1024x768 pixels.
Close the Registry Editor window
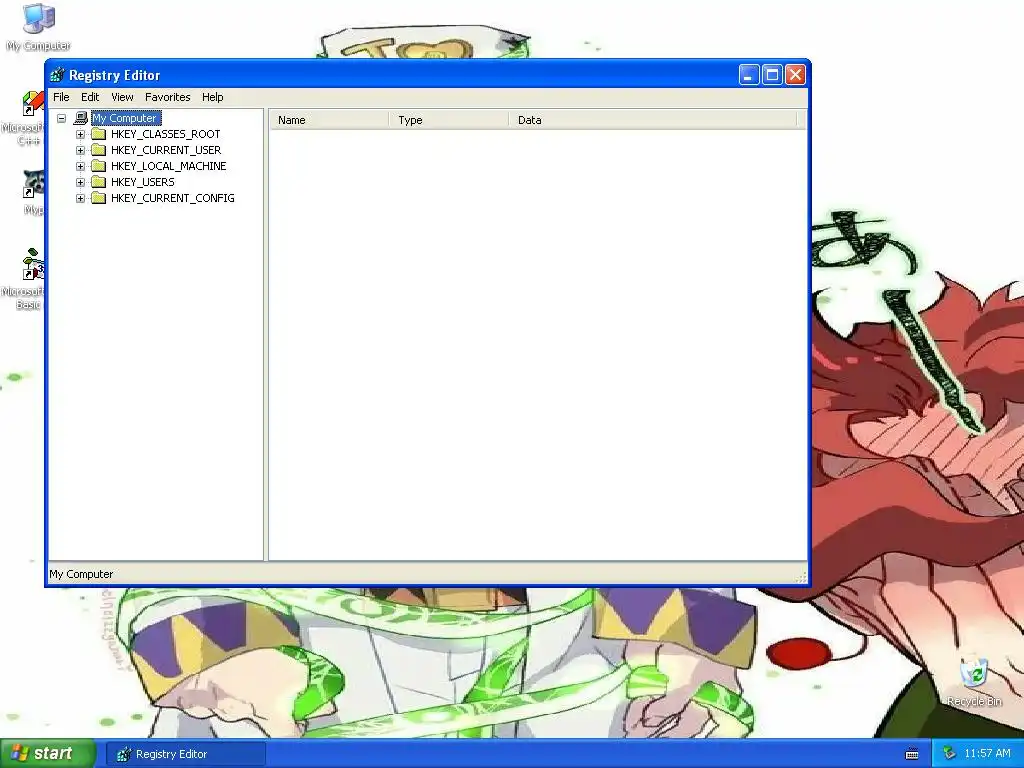click(795, 75)
